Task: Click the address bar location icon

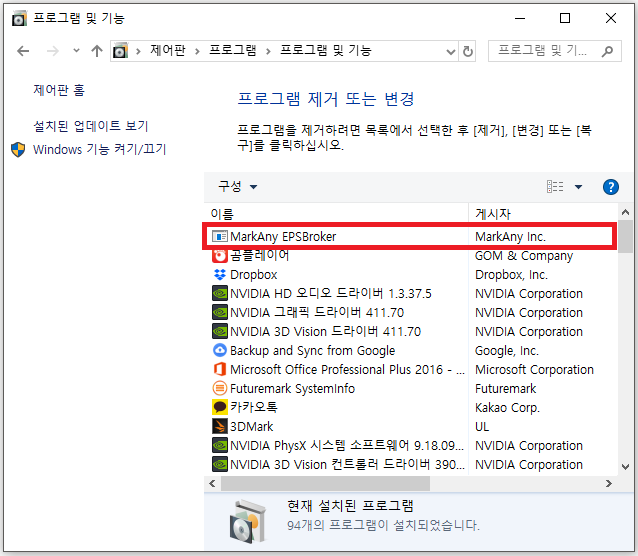Action: pos(120,51)
